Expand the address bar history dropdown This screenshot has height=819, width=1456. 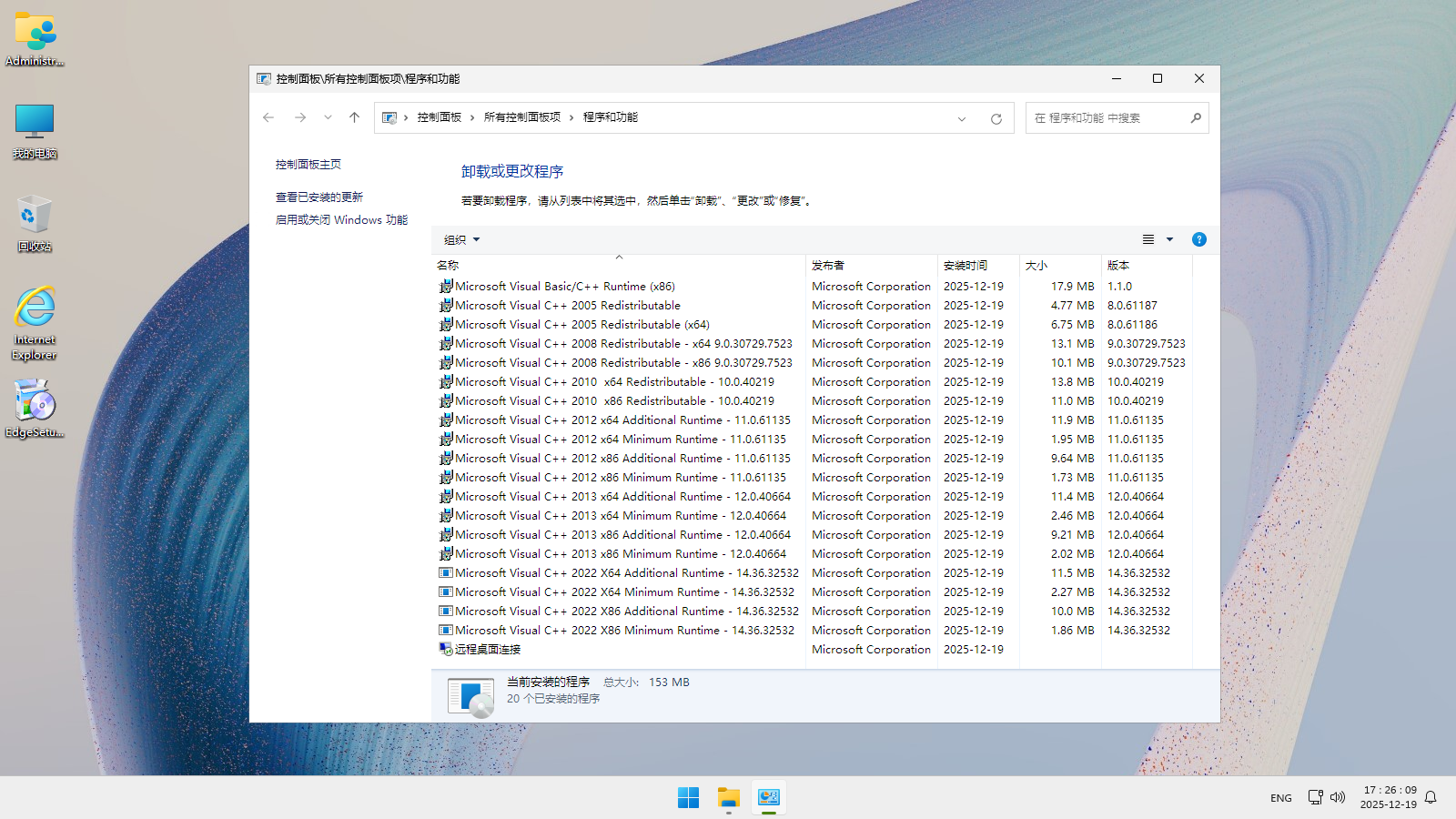point(962,118)
